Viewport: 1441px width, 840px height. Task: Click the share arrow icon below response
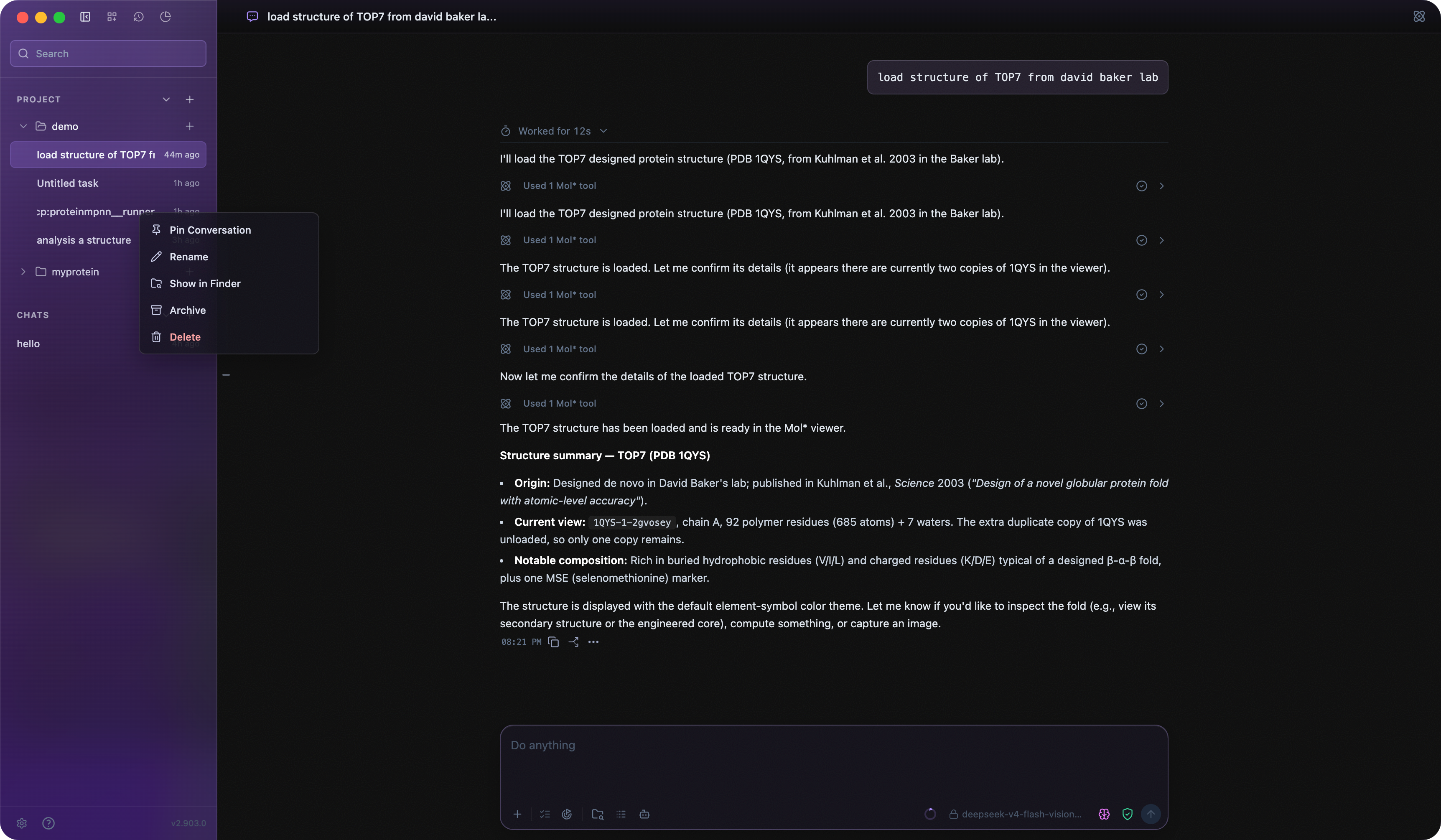click(x=573, y=641)
